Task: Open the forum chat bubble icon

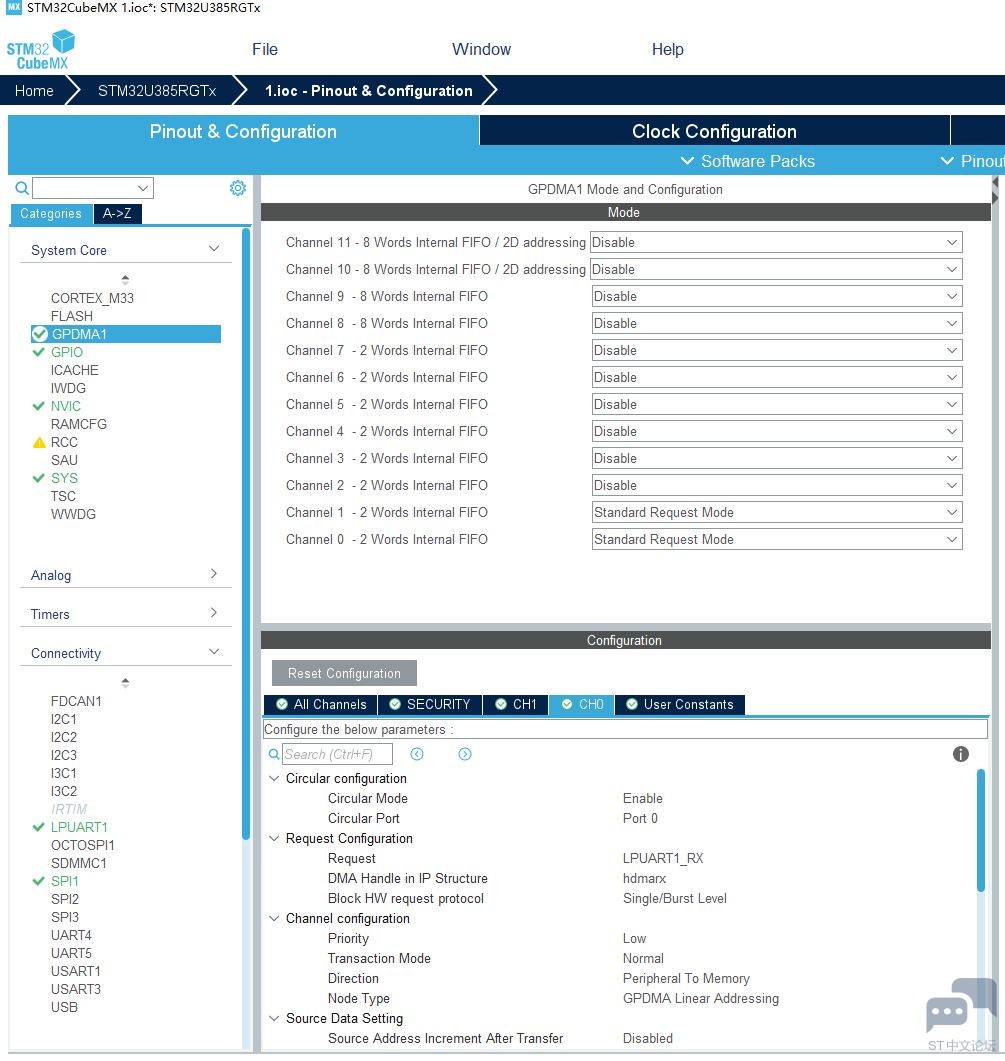Action: (x=960, y=1006)
